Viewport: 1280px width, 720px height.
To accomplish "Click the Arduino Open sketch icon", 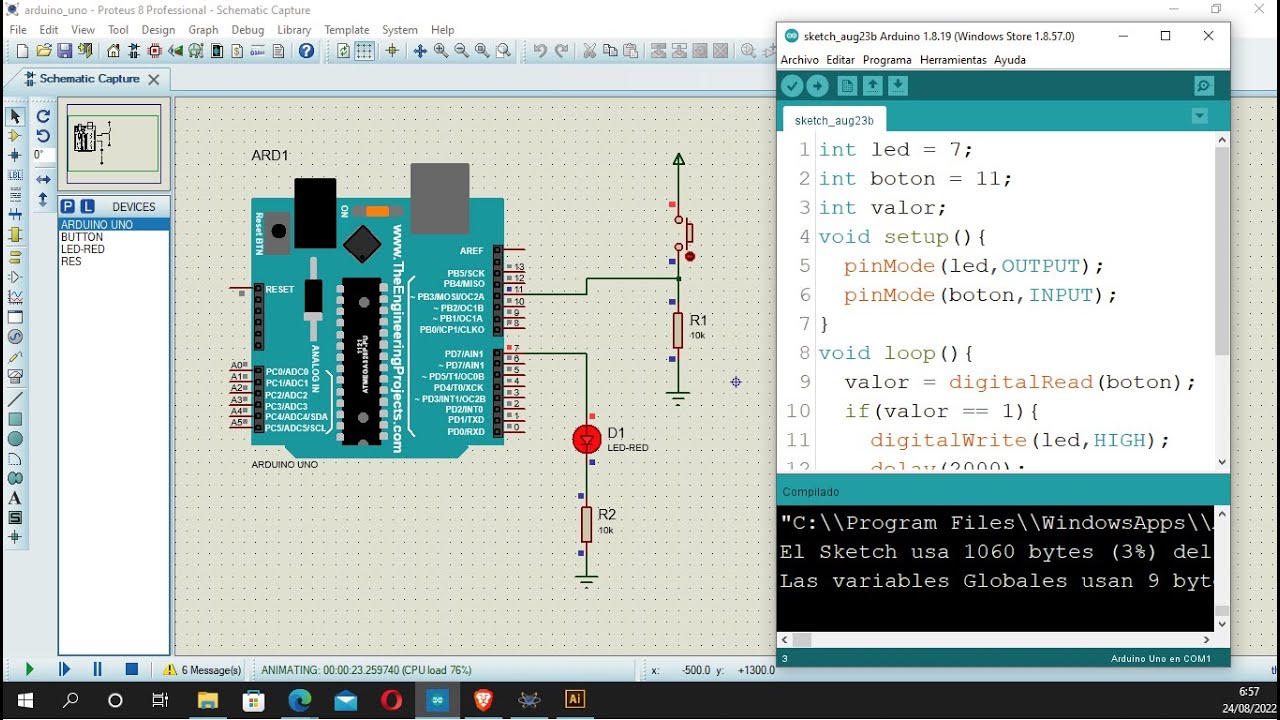I will point(872,86).
